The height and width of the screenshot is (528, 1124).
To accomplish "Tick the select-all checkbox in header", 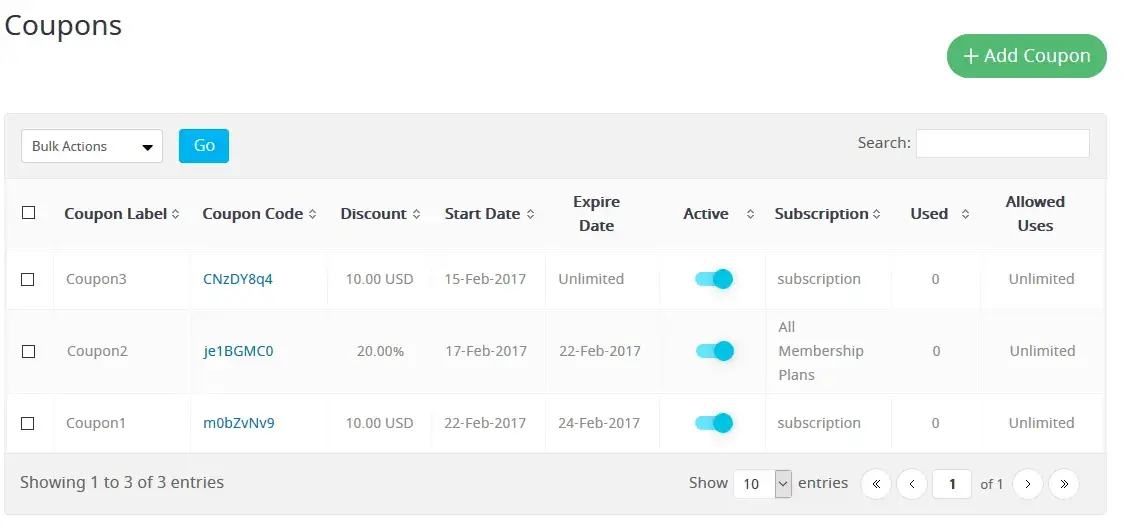I will 29,213.
